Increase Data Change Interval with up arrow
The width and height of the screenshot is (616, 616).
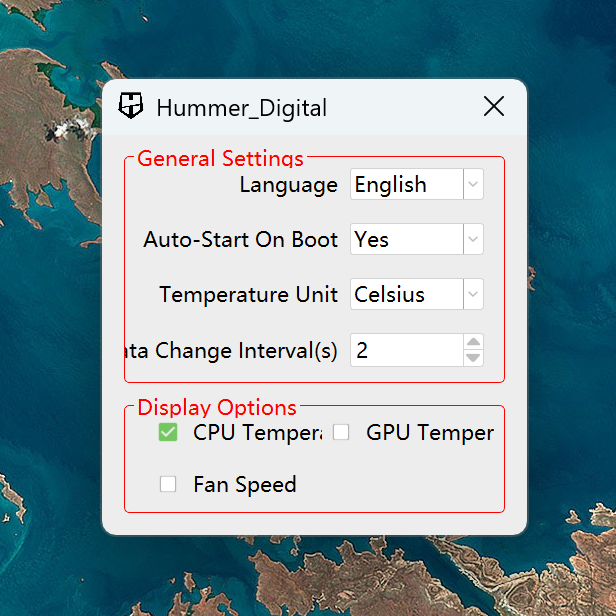coord(473,342)
